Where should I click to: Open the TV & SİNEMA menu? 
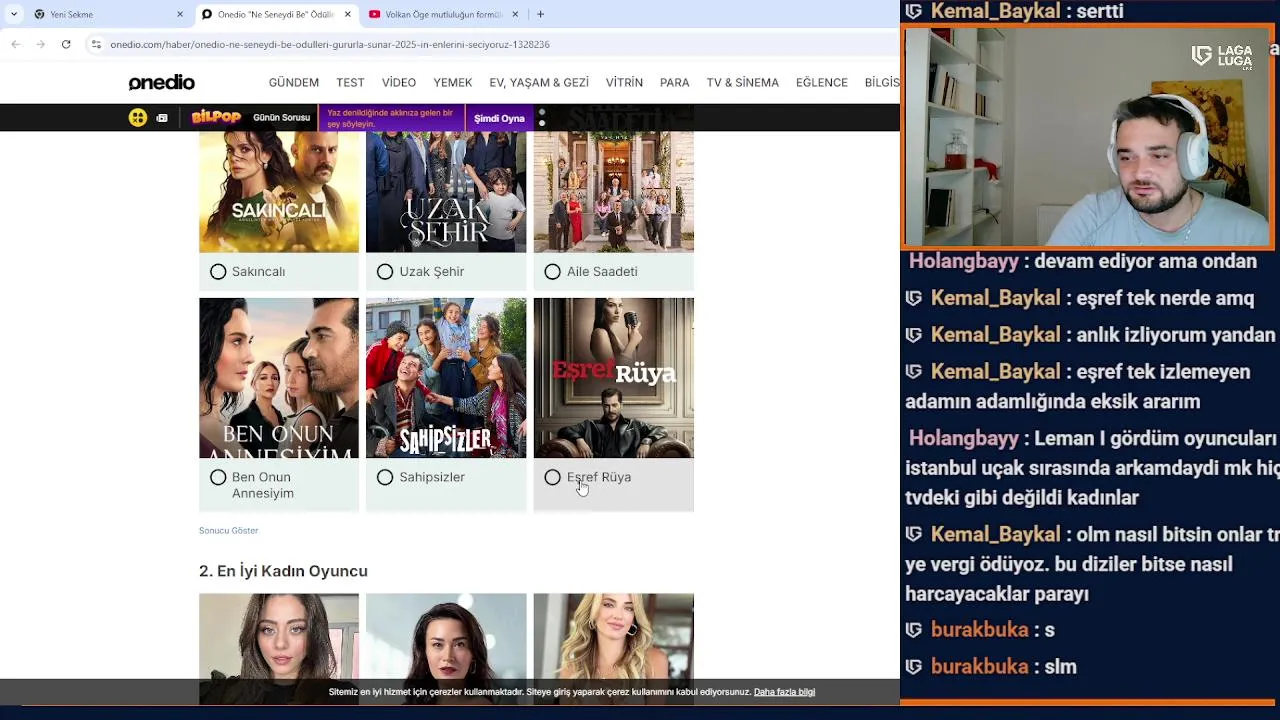click(x=743, y=83)
